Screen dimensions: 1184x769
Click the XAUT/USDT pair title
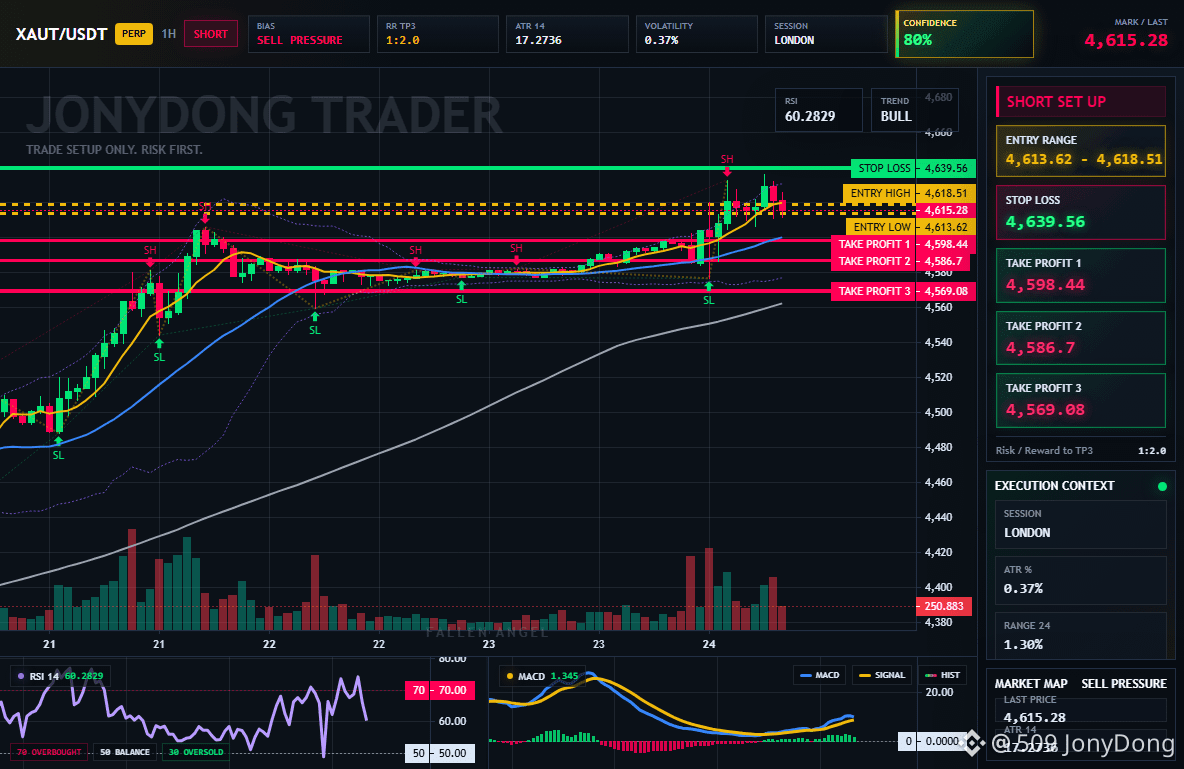coord(61,34)
